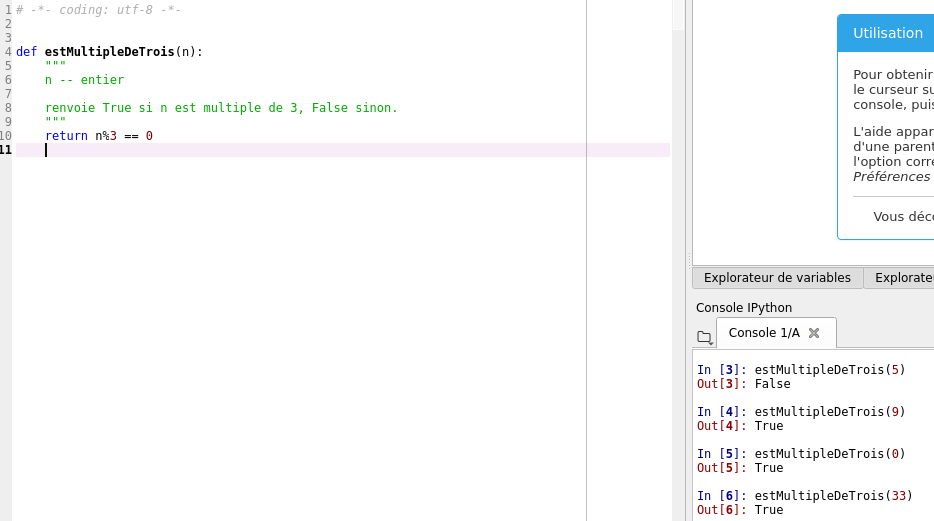This screenshot has height=521, width=934.
Task: Click console input estMultipleDeTrois(33)
Action: (x=833, y=496)
